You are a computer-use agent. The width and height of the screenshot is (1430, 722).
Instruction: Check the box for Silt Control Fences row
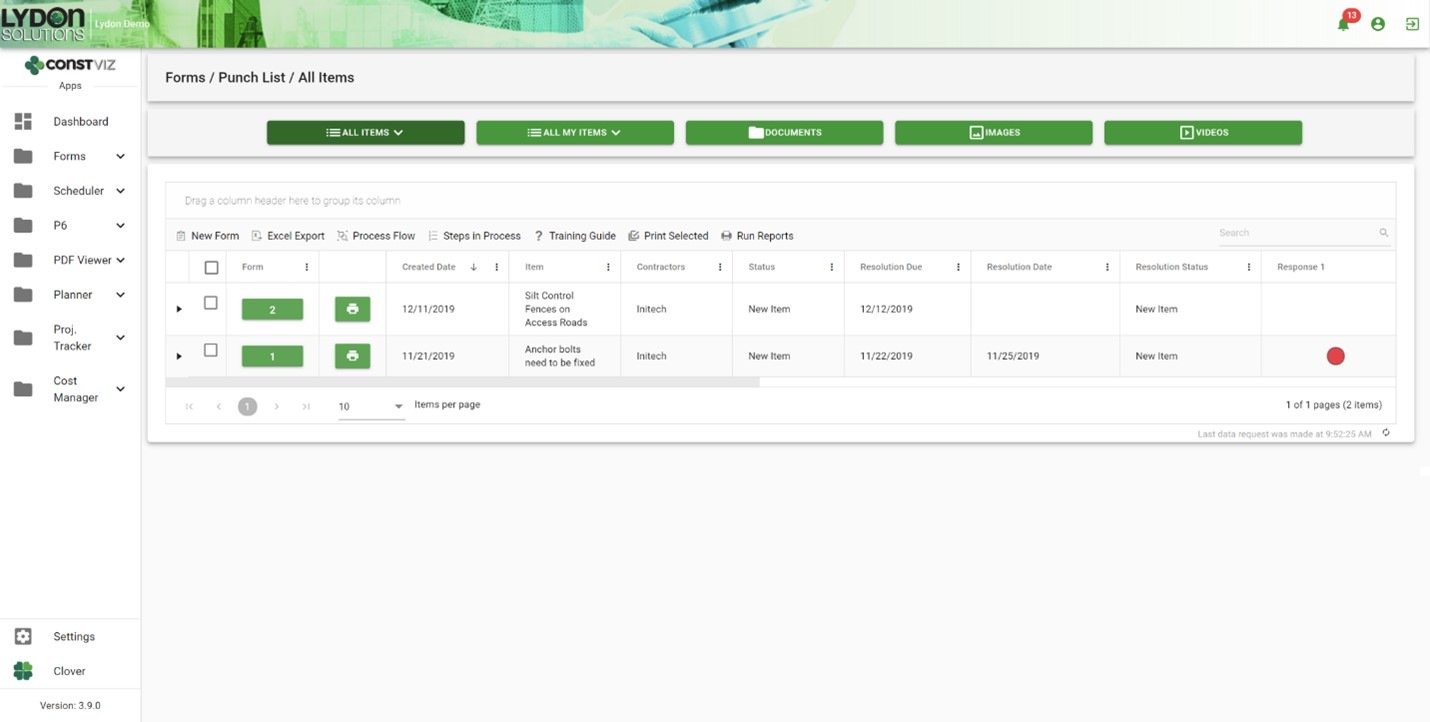(211, 303)
